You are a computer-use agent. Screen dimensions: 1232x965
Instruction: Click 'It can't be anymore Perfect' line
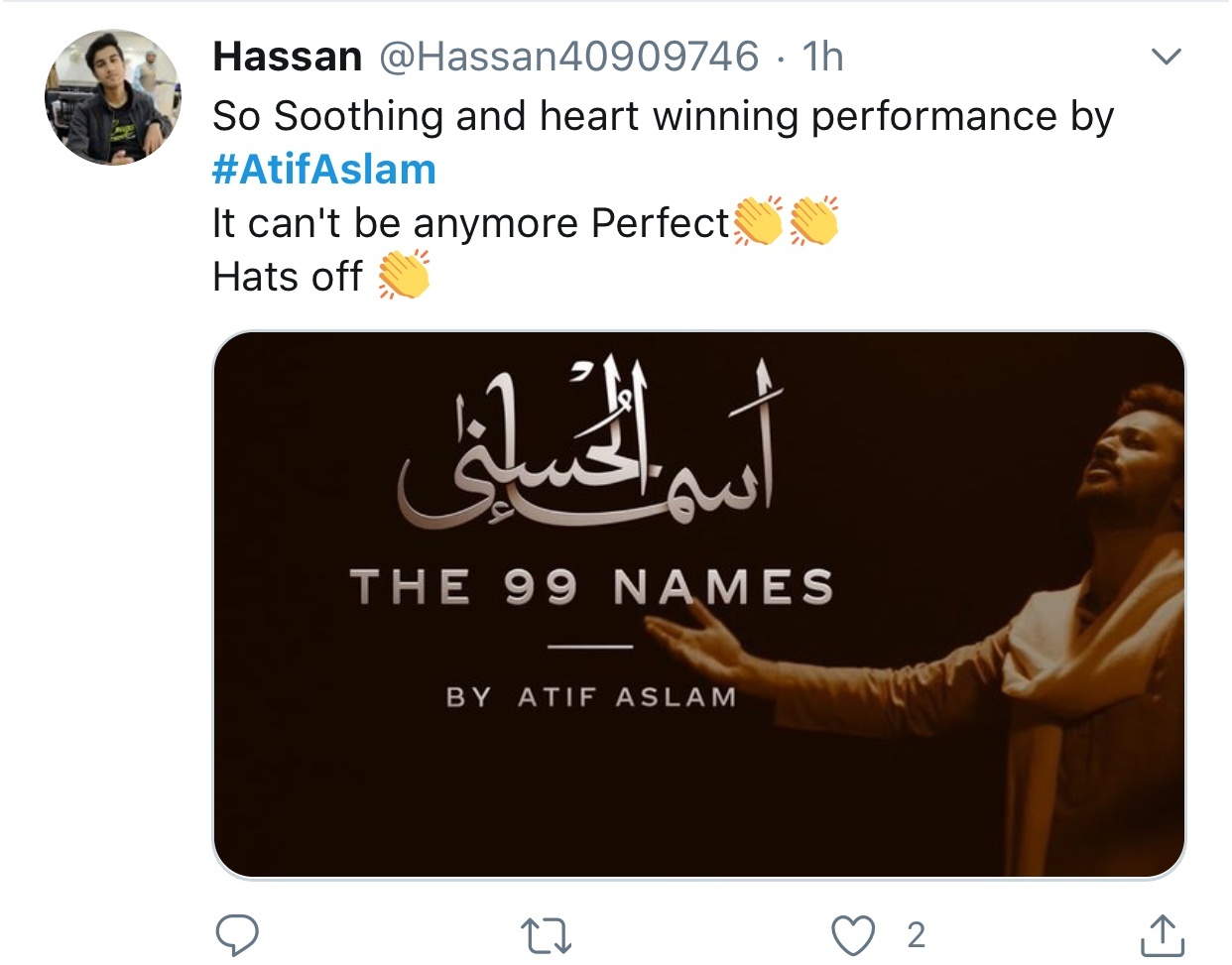[471, 223]
